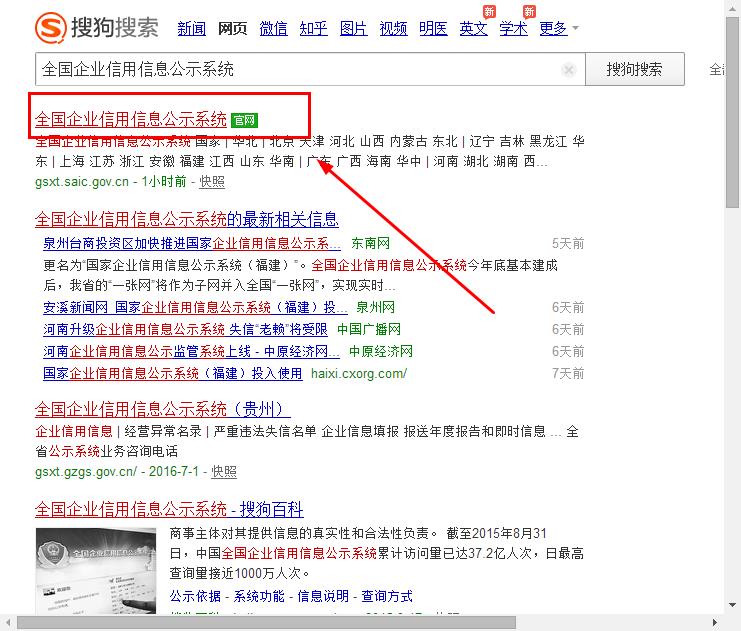Open the 新闻 search tab
This screenshot has height=631, width=741.
tap(191, 28)
